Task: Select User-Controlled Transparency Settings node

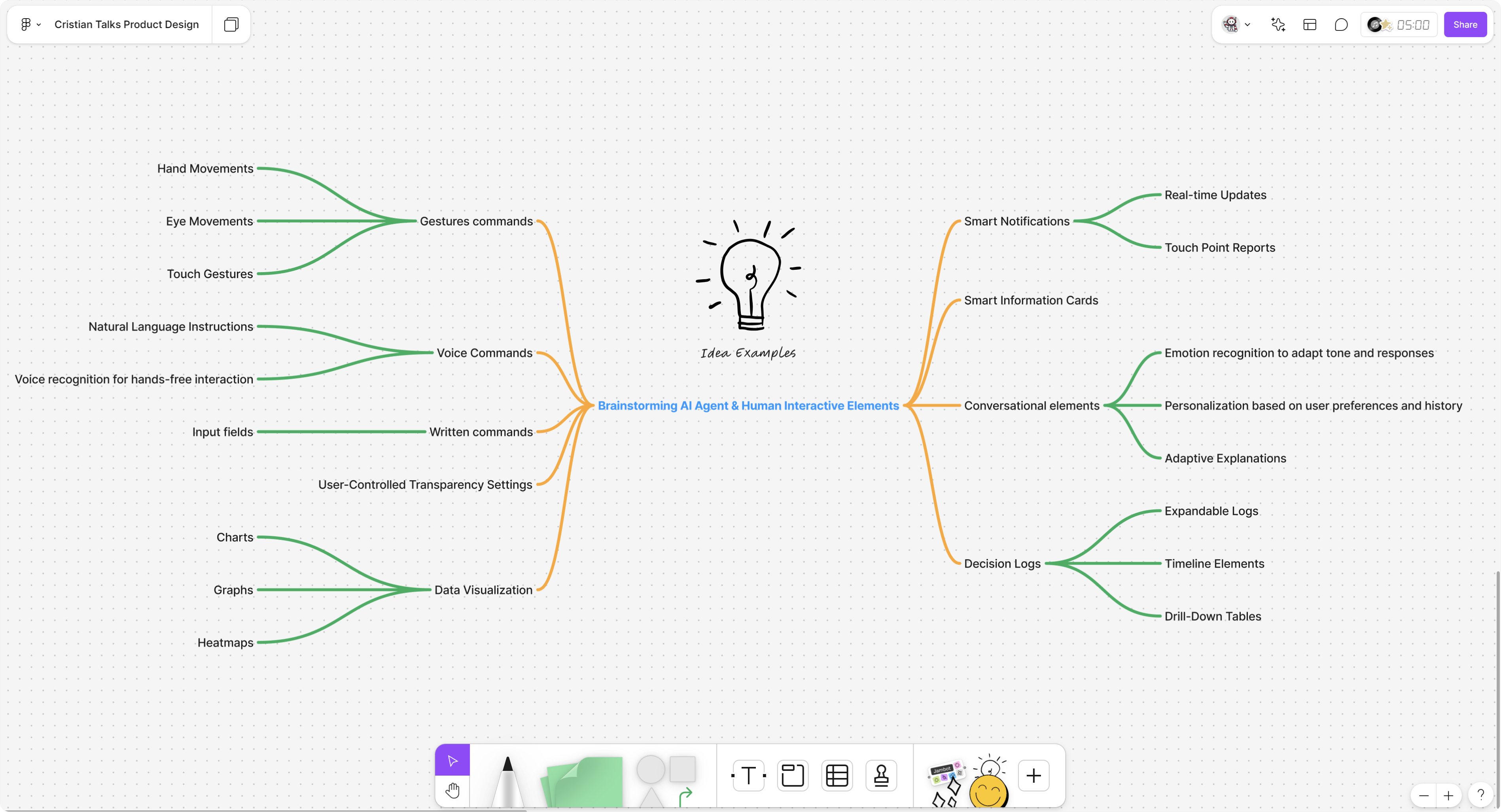Action: [425, 485]
